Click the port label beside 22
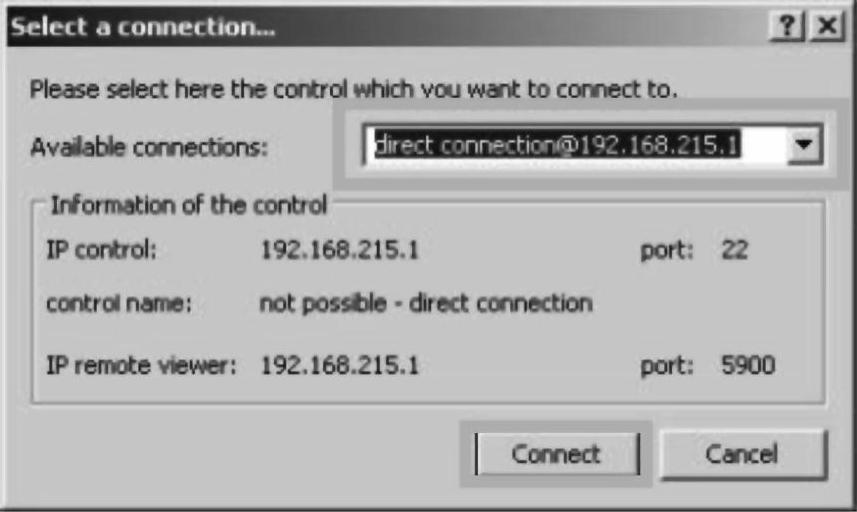Screen dimensions: 857x512 (x=667, y=251)
